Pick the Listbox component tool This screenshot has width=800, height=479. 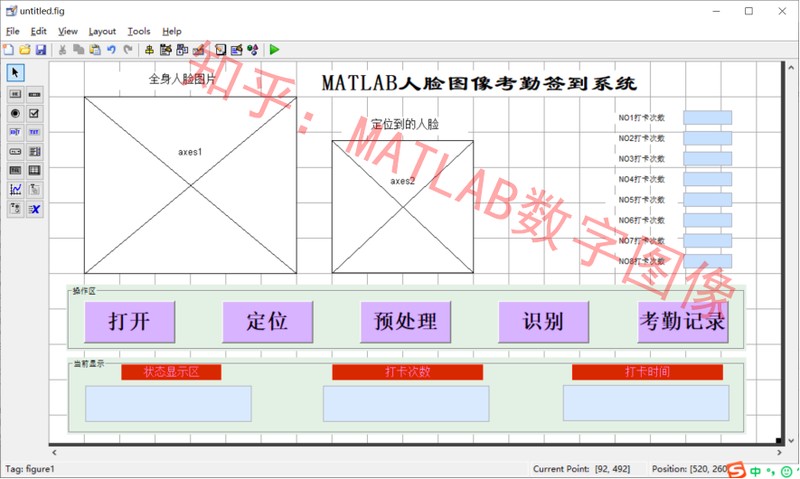coord(34,152)
